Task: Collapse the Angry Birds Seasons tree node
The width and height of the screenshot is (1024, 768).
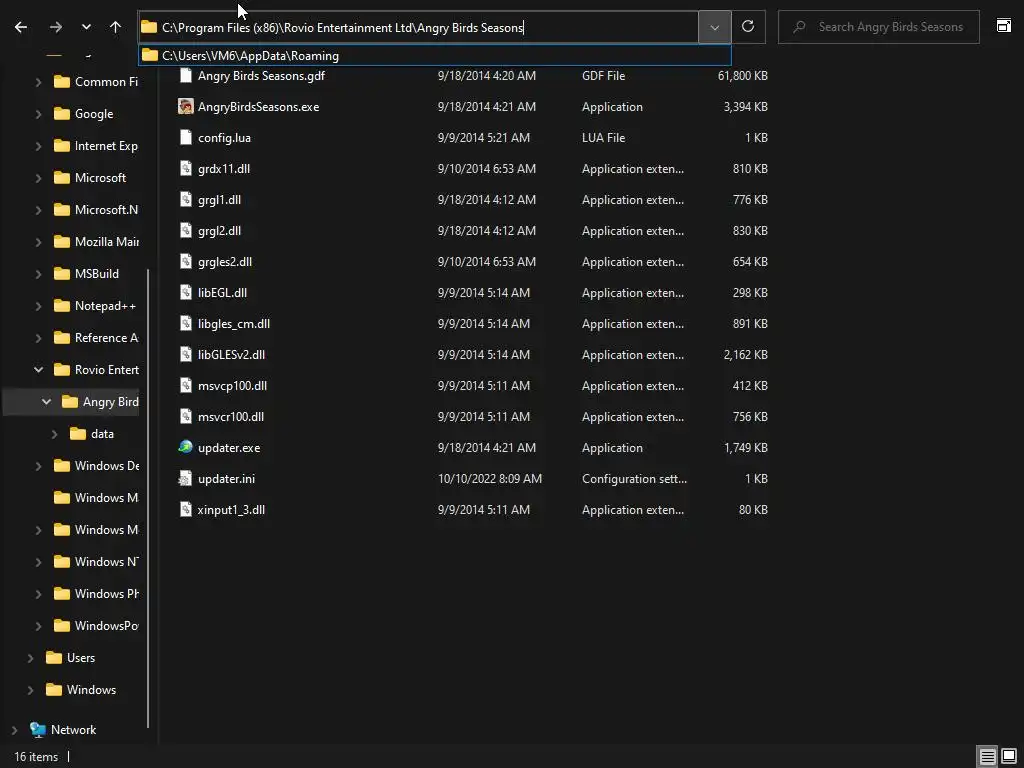Action: pos(46,402)
